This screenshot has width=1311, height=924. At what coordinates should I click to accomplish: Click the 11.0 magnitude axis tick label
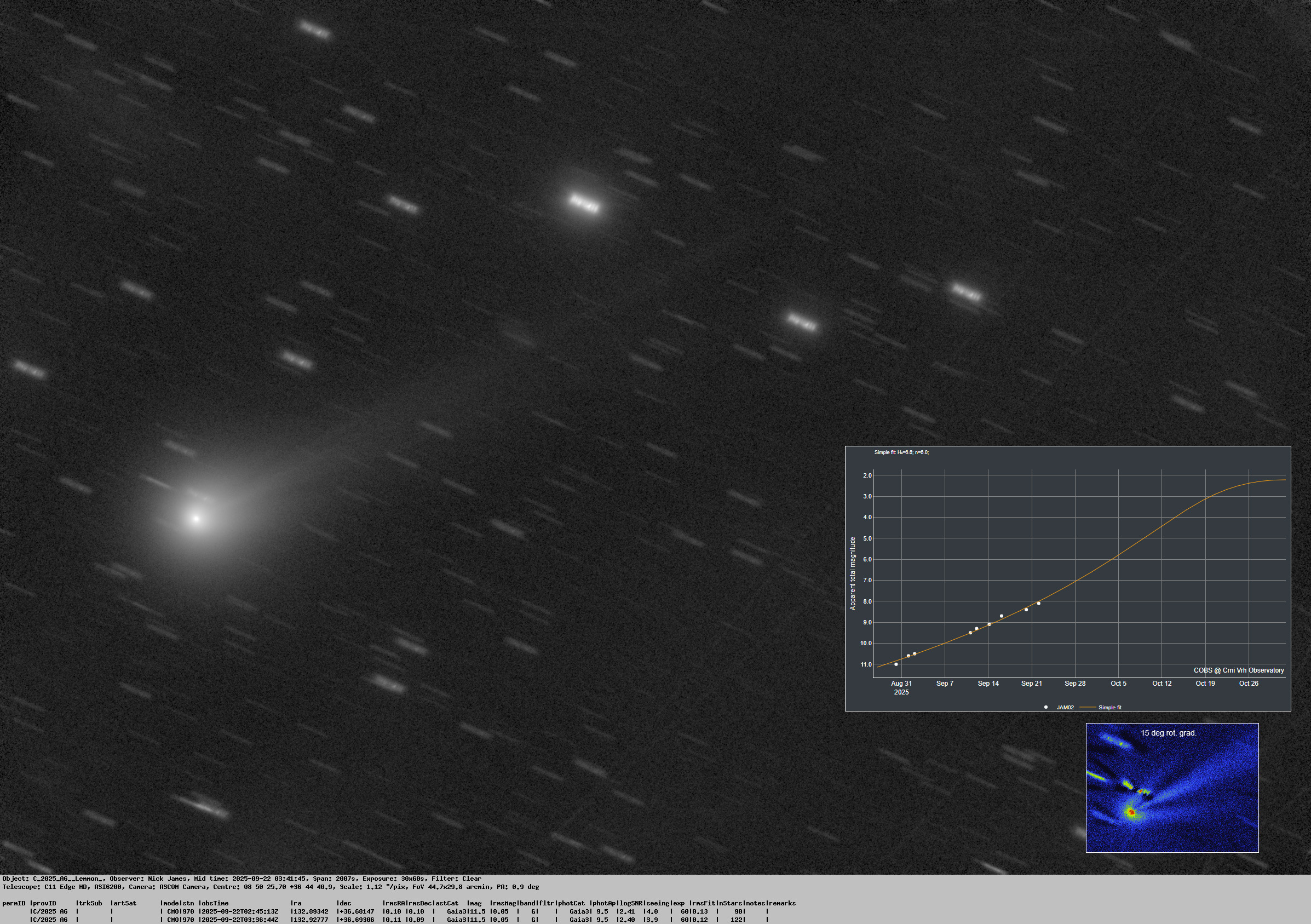(x=866, y=664)
